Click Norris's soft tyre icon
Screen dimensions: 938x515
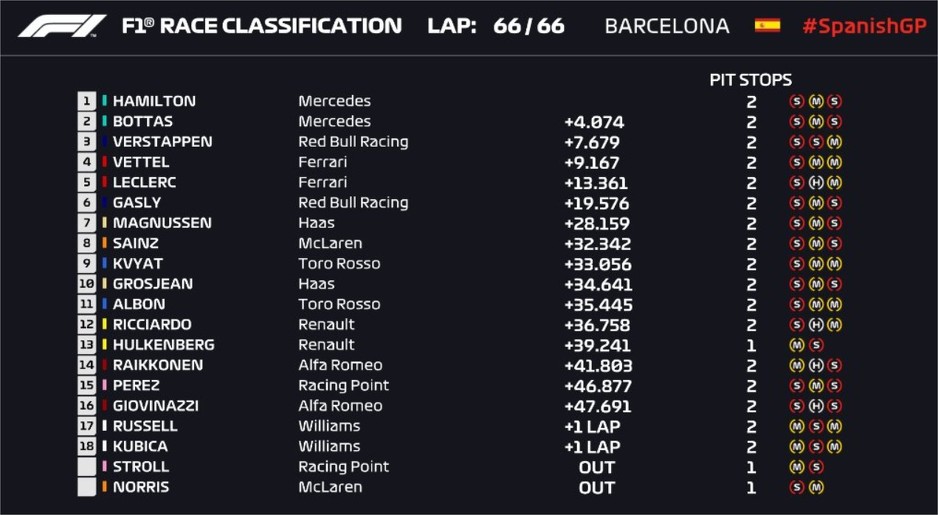[x=797, y=487]
